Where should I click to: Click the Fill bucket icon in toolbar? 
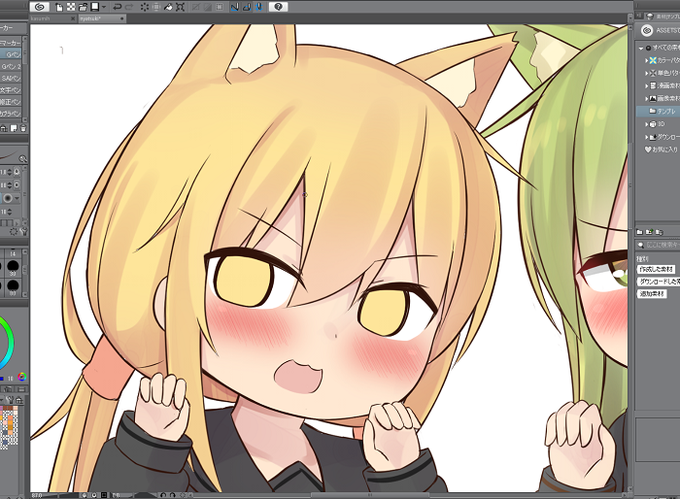[x=168, y=7]
